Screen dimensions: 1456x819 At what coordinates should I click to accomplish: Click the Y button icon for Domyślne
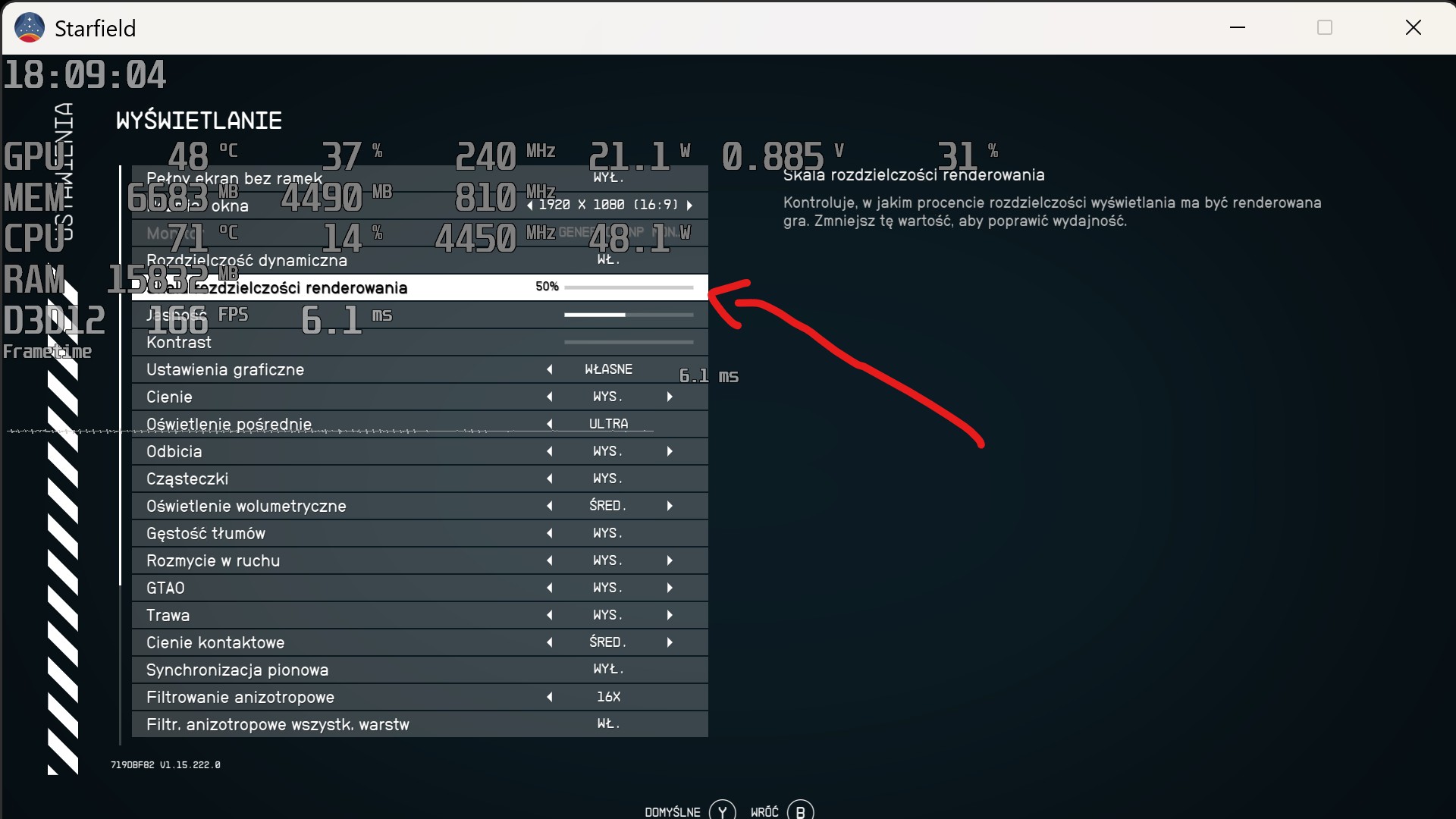coord(722,811)
